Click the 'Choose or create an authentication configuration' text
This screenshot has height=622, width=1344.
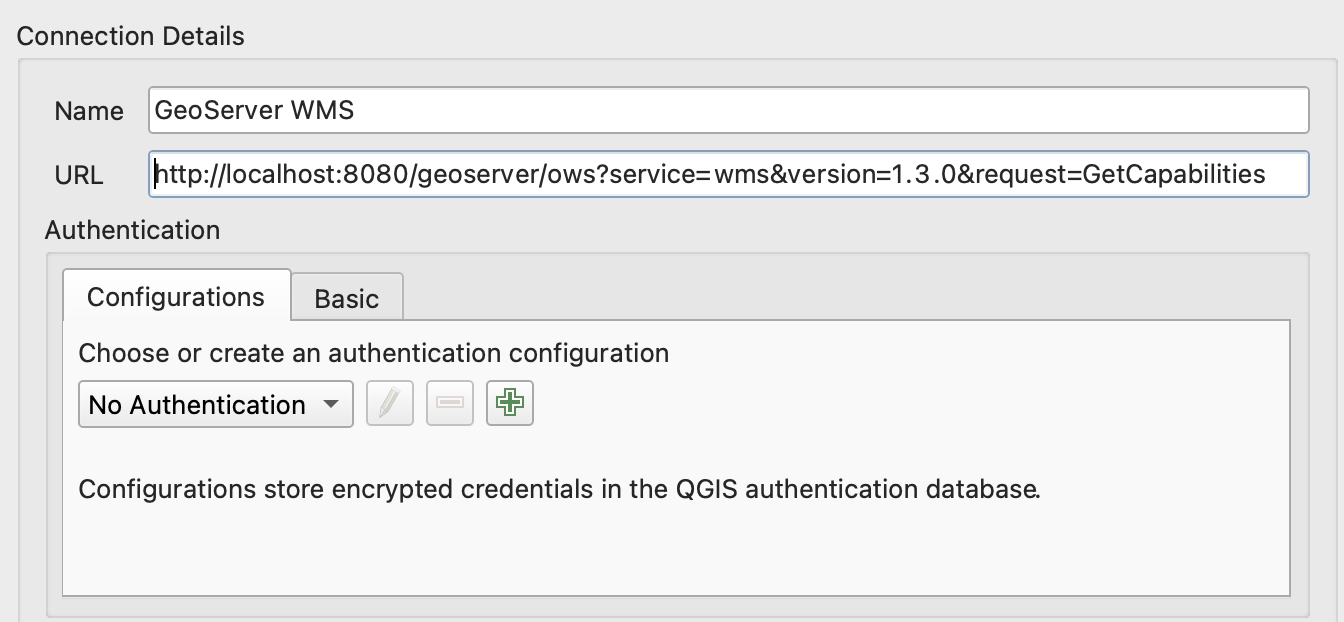[x=374, y=353]
